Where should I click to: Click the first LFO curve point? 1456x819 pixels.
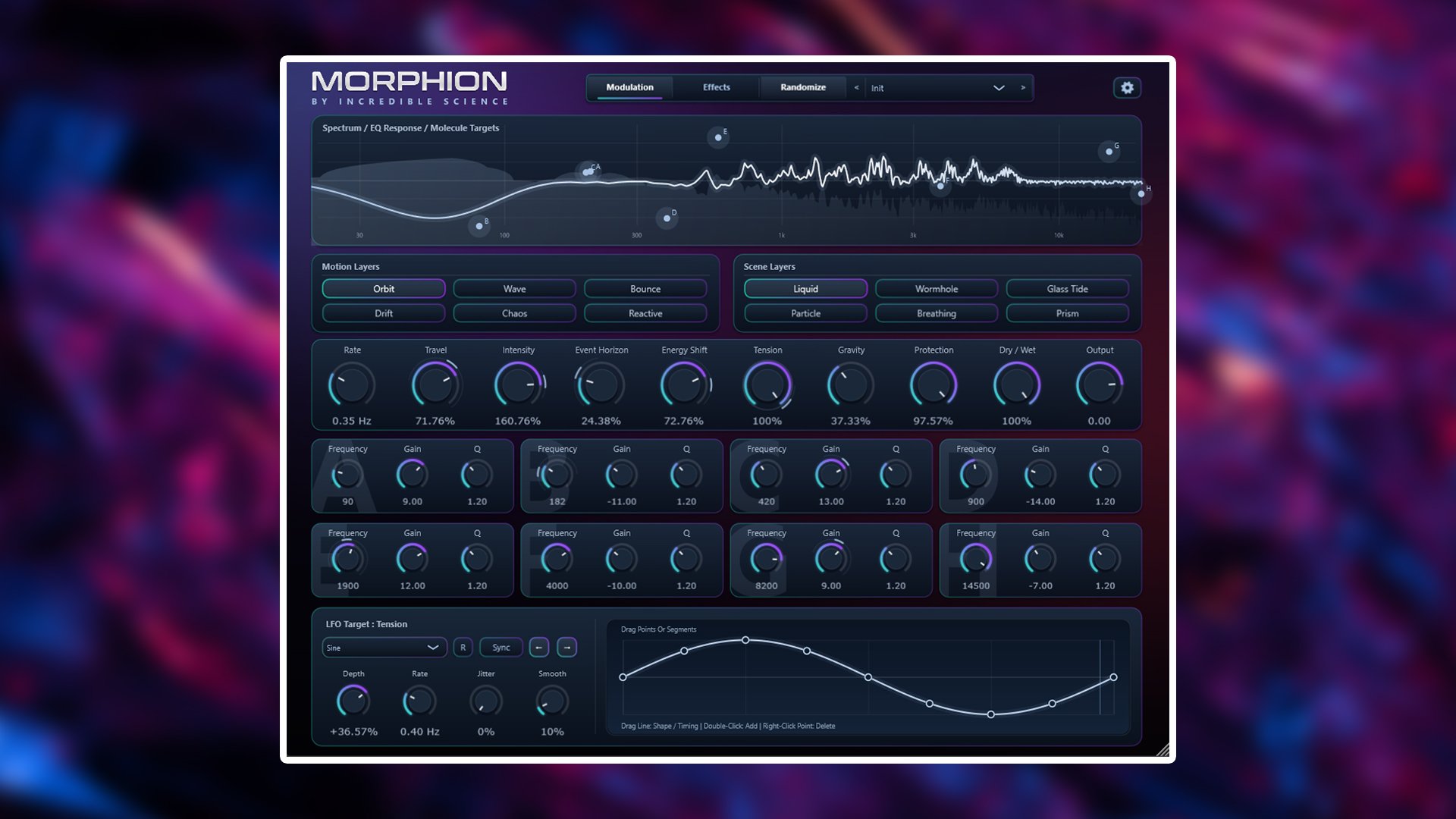pos(623,677)
